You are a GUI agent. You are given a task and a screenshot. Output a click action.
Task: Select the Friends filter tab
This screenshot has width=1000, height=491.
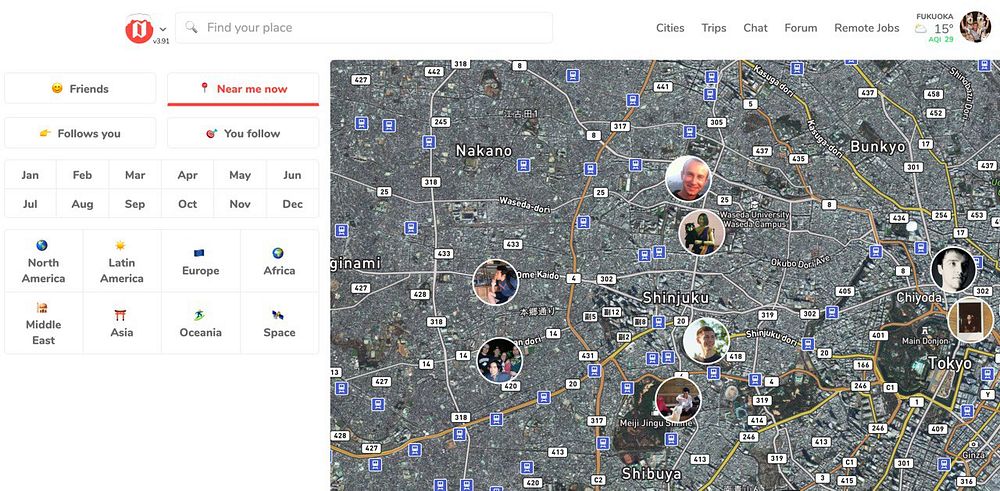click(x=80, y=89)
